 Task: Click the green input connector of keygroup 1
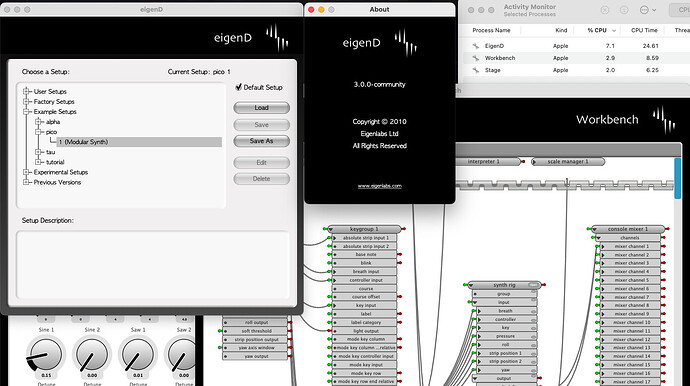tap(325, 229)
